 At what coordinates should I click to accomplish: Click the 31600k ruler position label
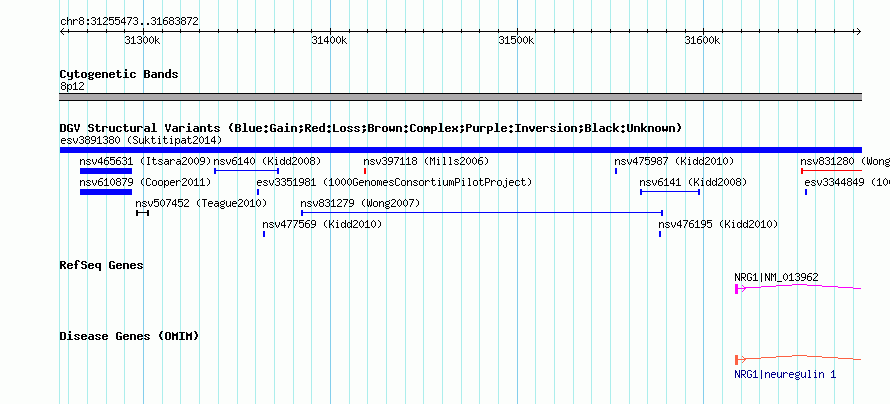702,40
